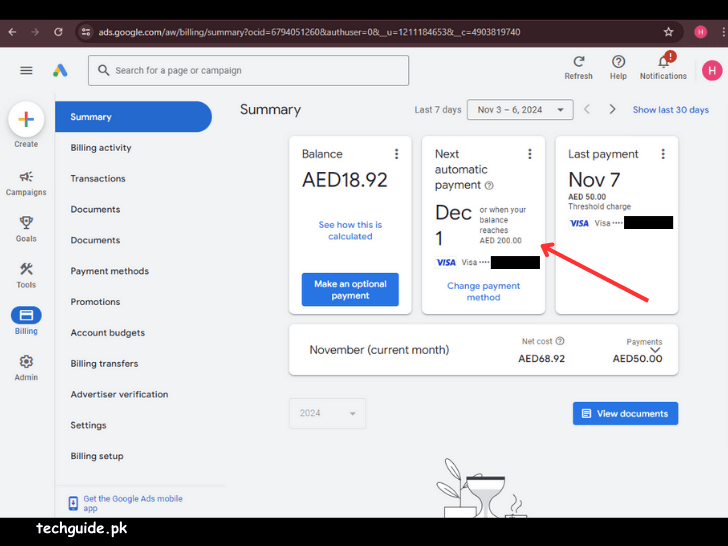The image size is (728, 546).
Task: Click the Nov 7 last payment date
Action: (594, 180)
